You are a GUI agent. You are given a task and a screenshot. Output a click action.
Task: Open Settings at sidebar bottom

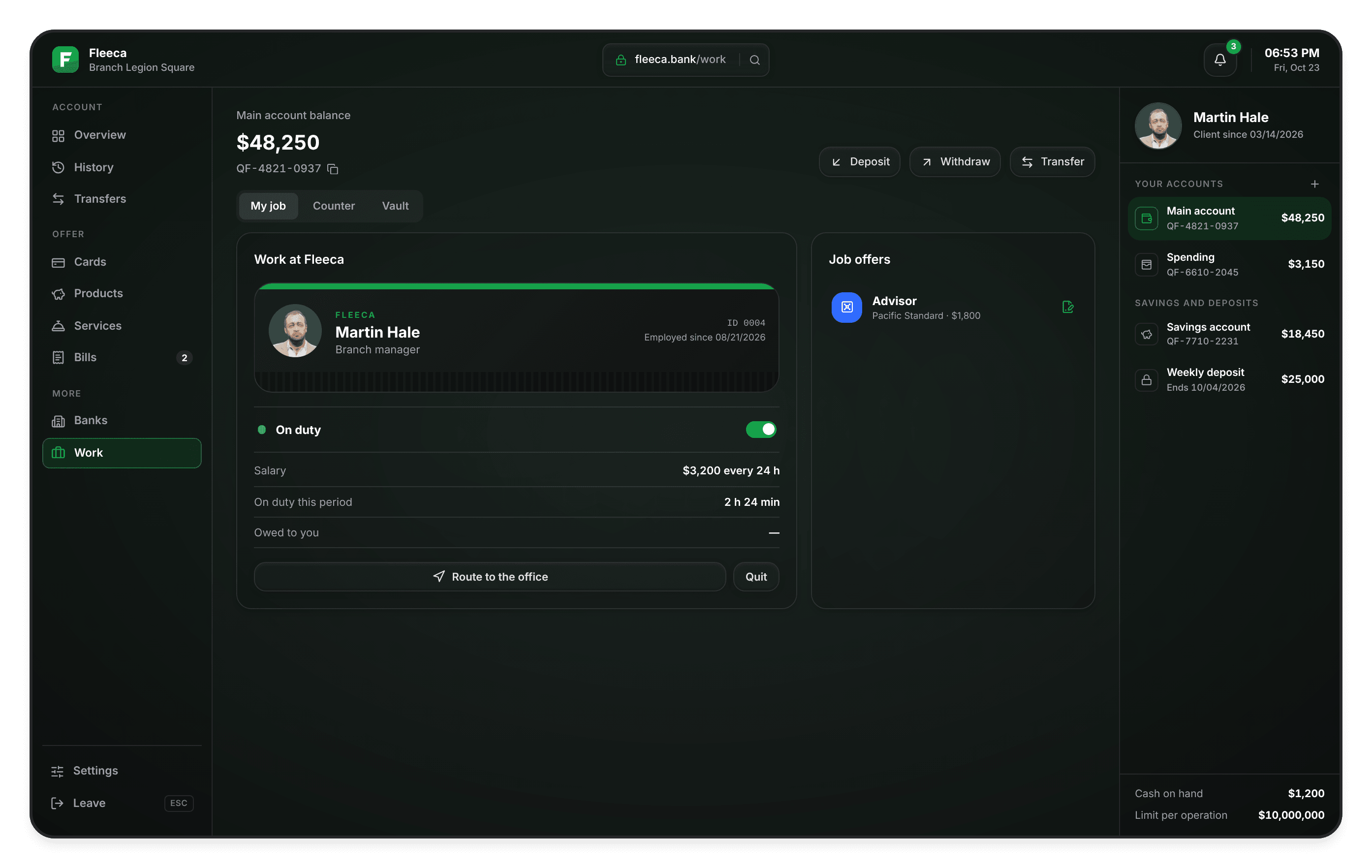pos(122,771)
